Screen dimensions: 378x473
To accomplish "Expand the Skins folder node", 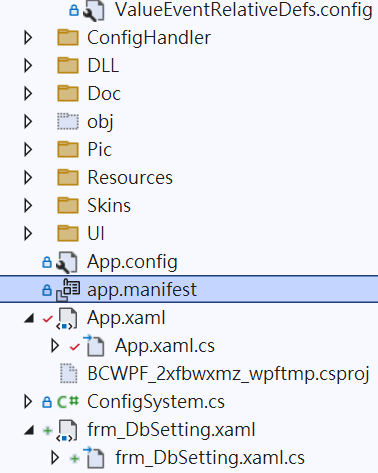I will 28,206.
